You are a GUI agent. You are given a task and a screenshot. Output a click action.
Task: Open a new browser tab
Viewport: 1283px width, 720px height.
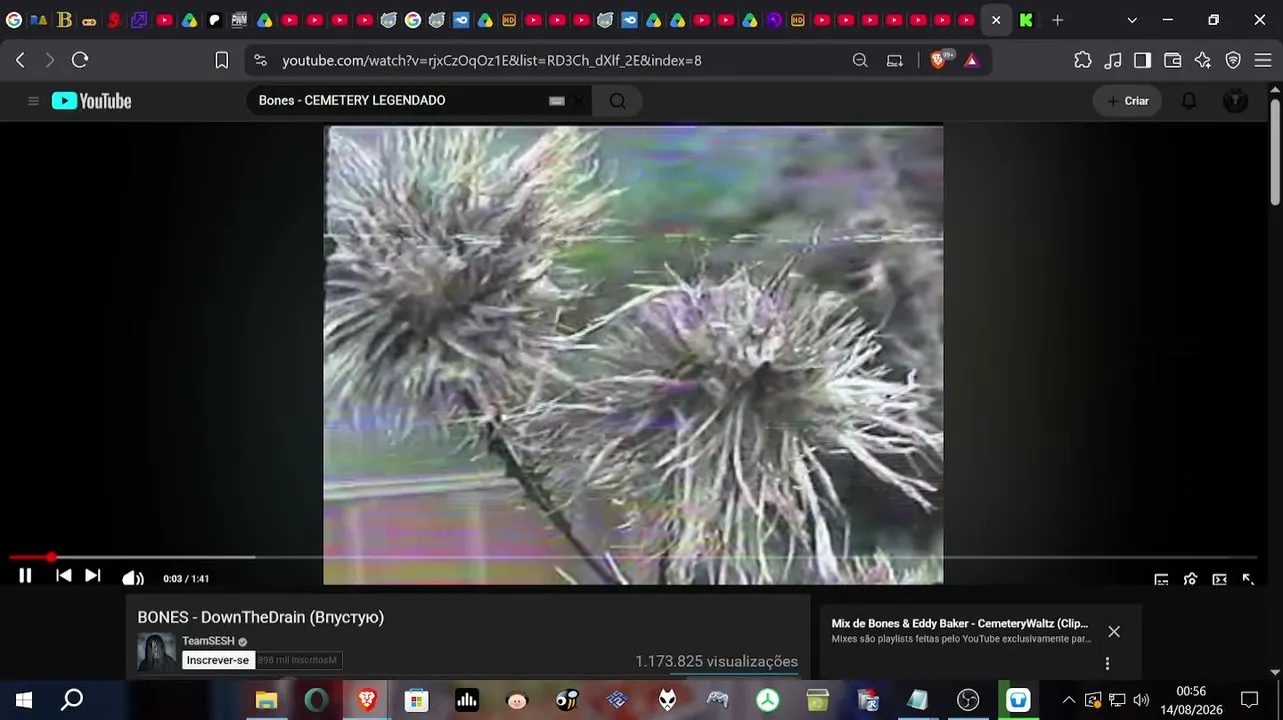1057,20
